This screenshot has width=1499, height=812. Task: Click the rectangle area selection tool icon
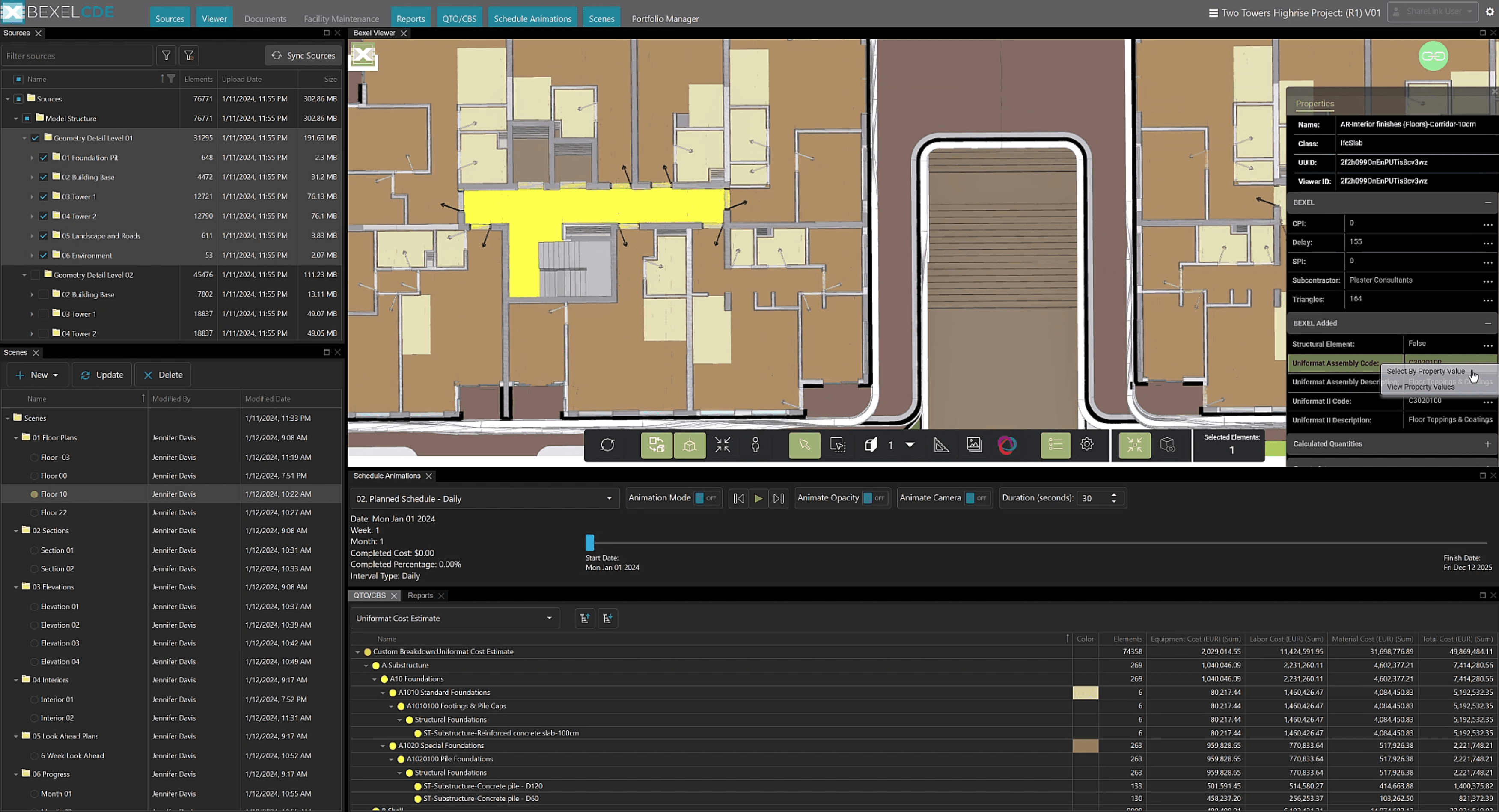point(837,445)
